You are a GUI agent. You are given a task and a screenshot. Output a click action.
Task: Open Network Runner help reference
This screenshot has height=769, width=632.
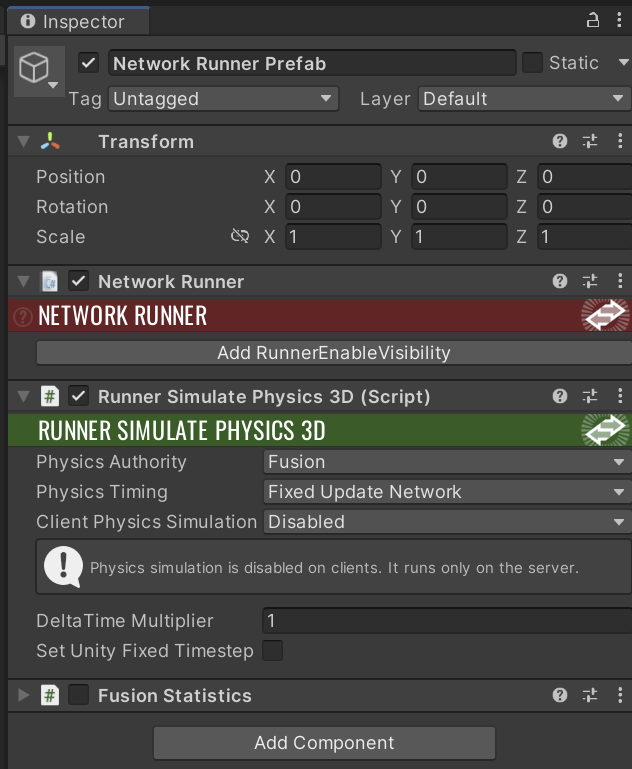pyautogui.click(x=560, y=281)
